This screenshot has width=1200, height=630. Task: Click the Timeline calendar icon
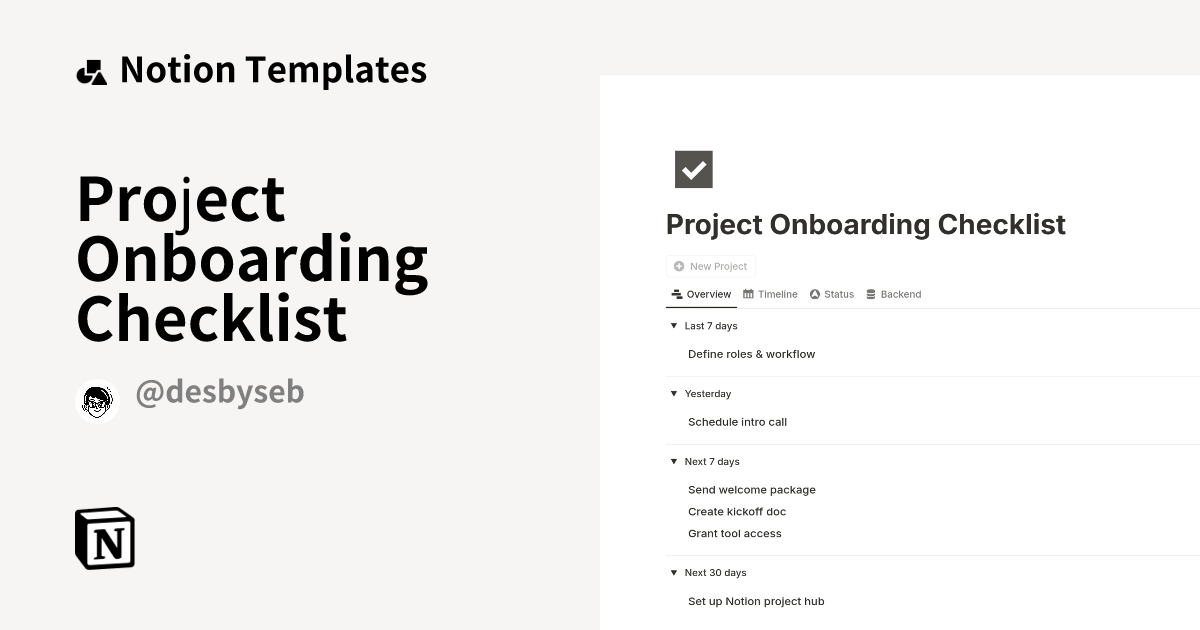click(748, 294)
